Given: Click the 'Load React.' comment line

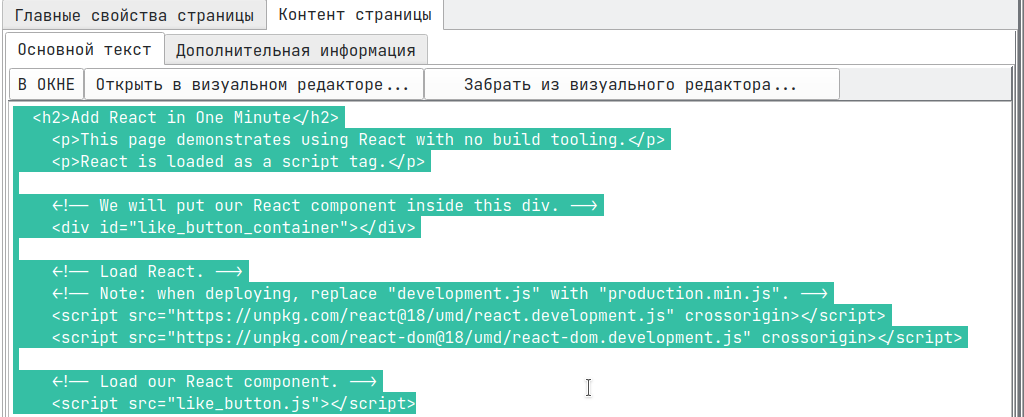Looking at the screenshot, I should [147, 271].
